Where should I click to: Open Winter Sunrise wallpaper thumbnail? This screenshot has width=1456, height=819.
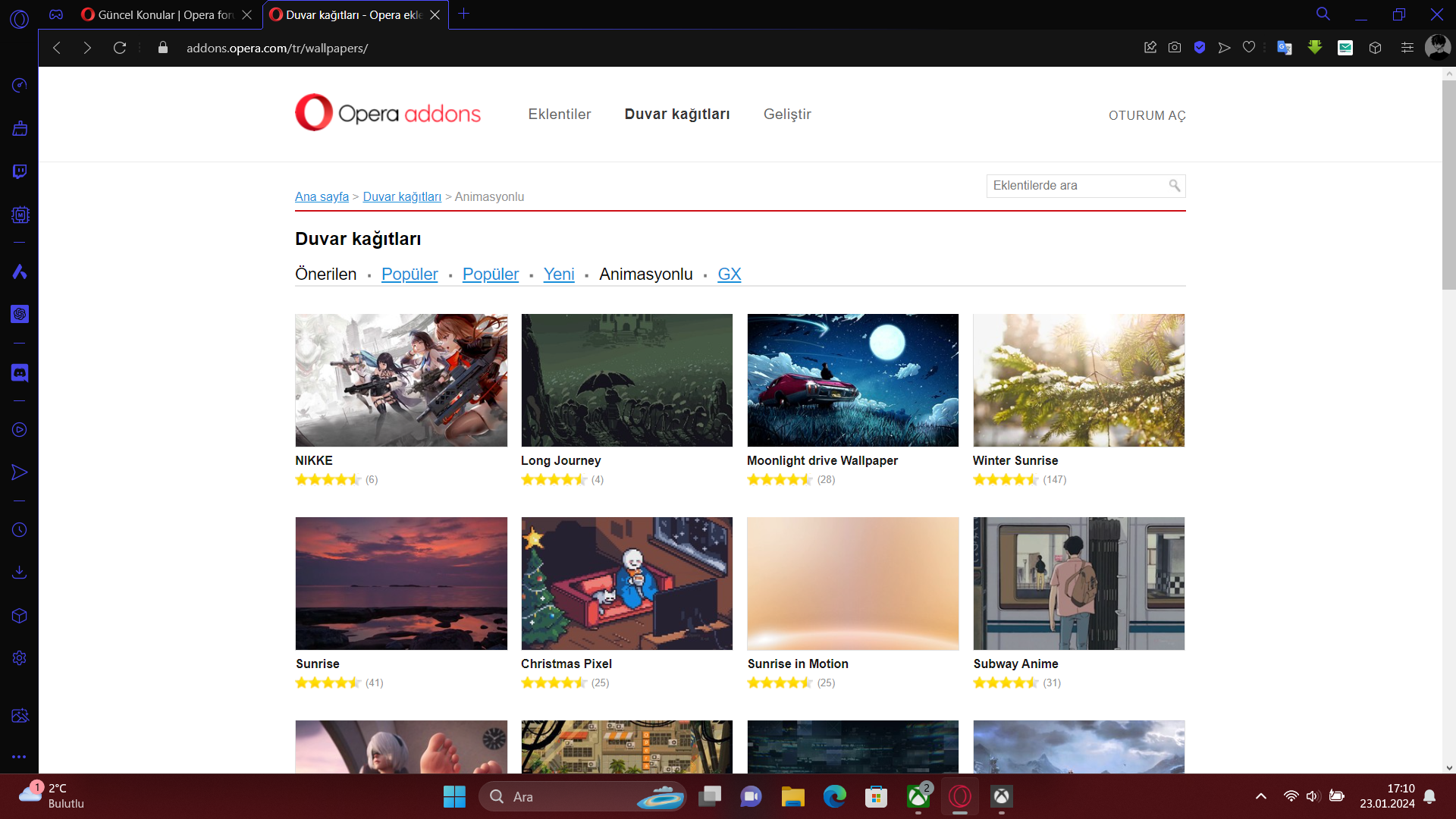click(x=1078, y=381)
